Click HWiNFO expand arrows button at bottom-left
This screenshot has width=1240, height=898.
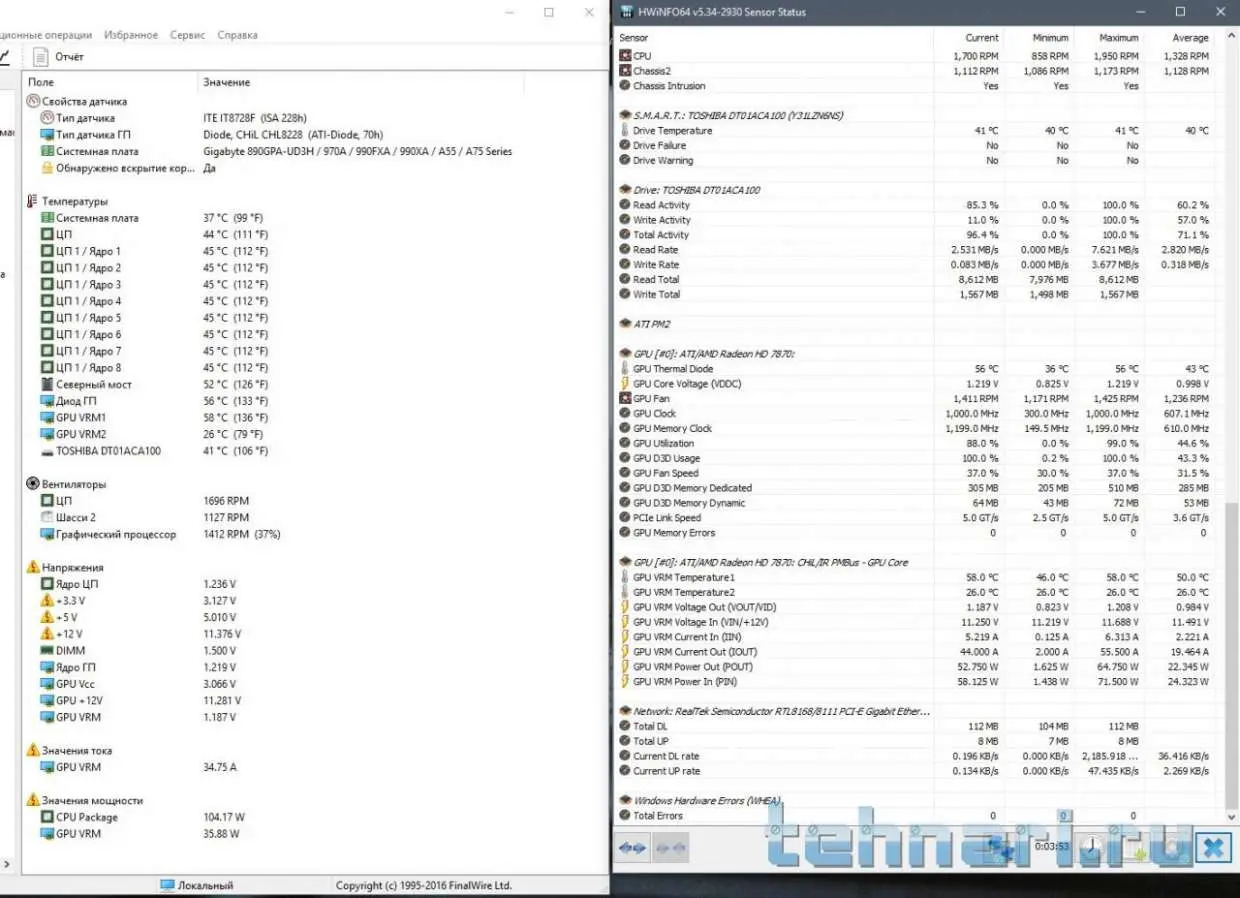(633, 848)
